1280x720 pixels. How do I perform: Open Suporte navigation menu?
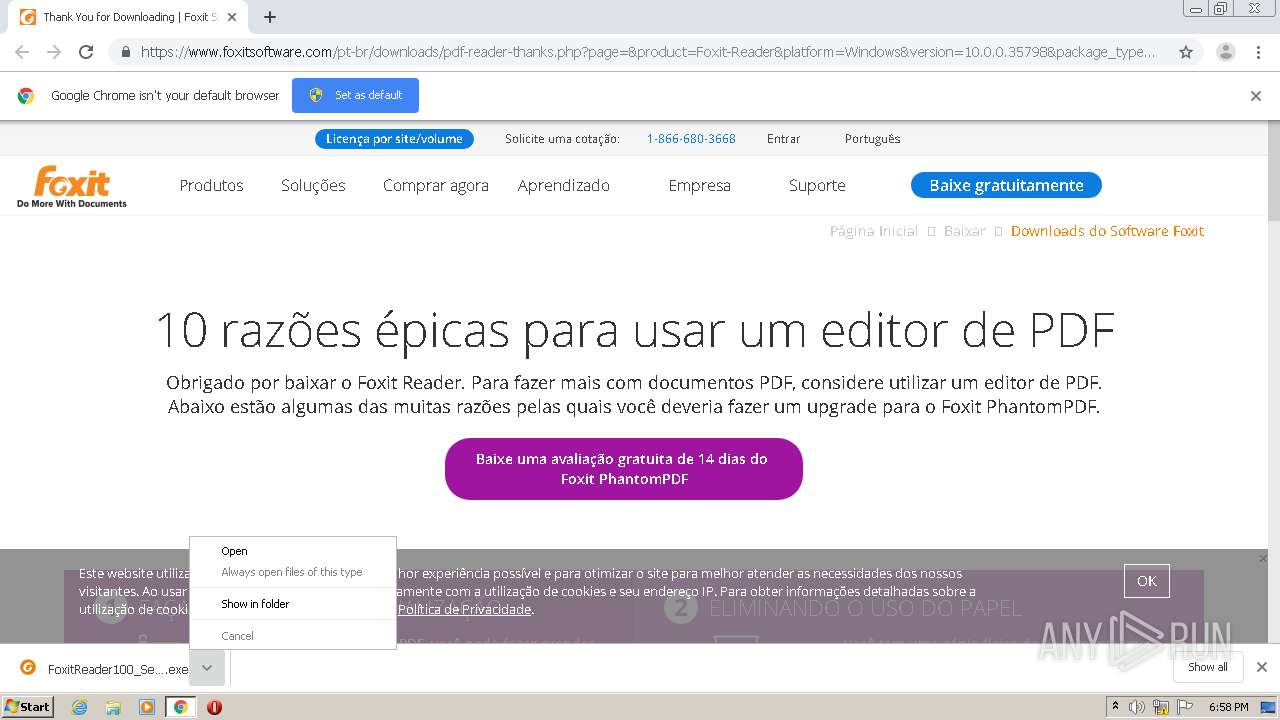(x=817, y=185)
